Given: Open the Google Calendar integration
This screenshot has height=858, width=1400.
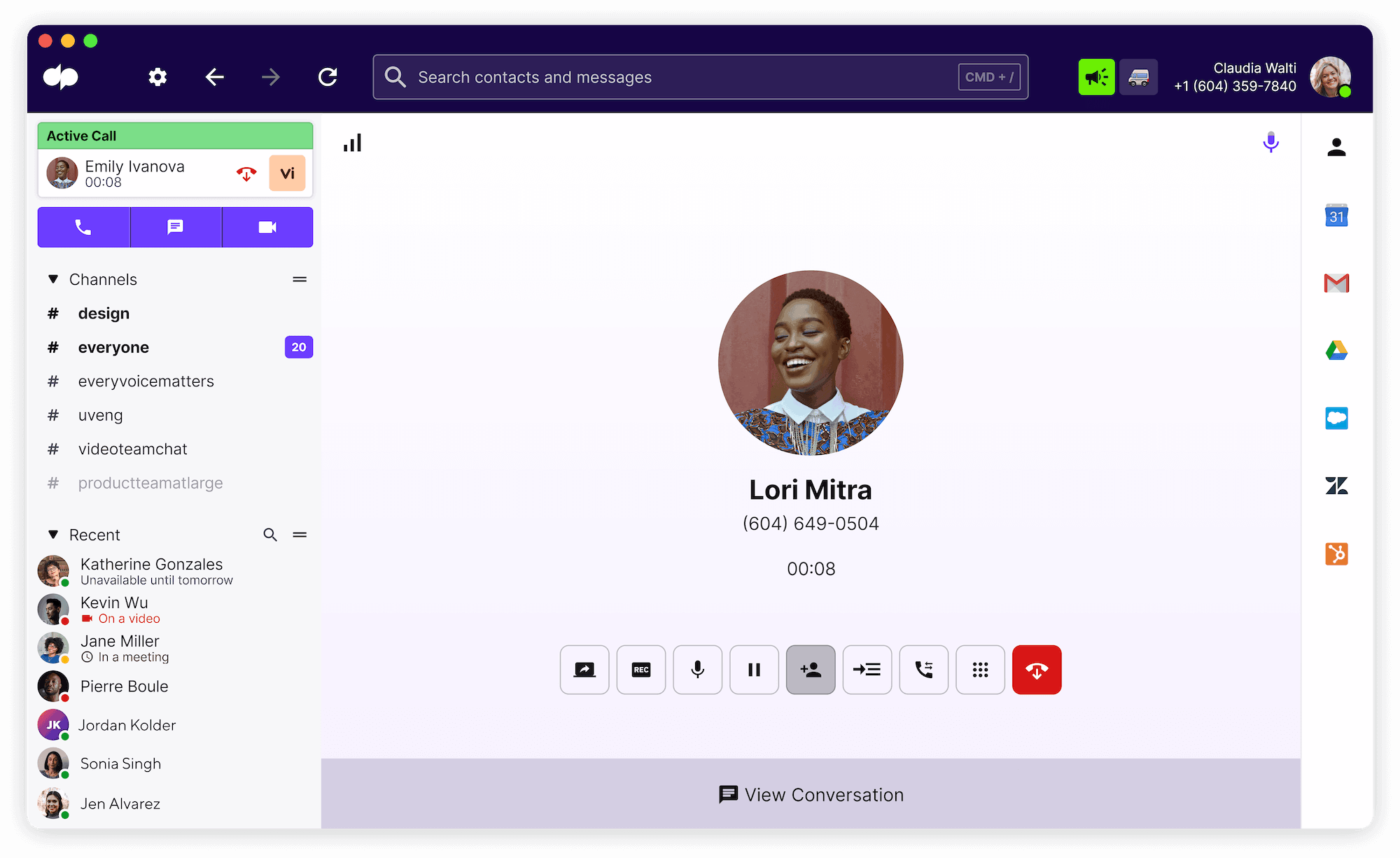Looking at the screenshot, I should point(1336,216).
